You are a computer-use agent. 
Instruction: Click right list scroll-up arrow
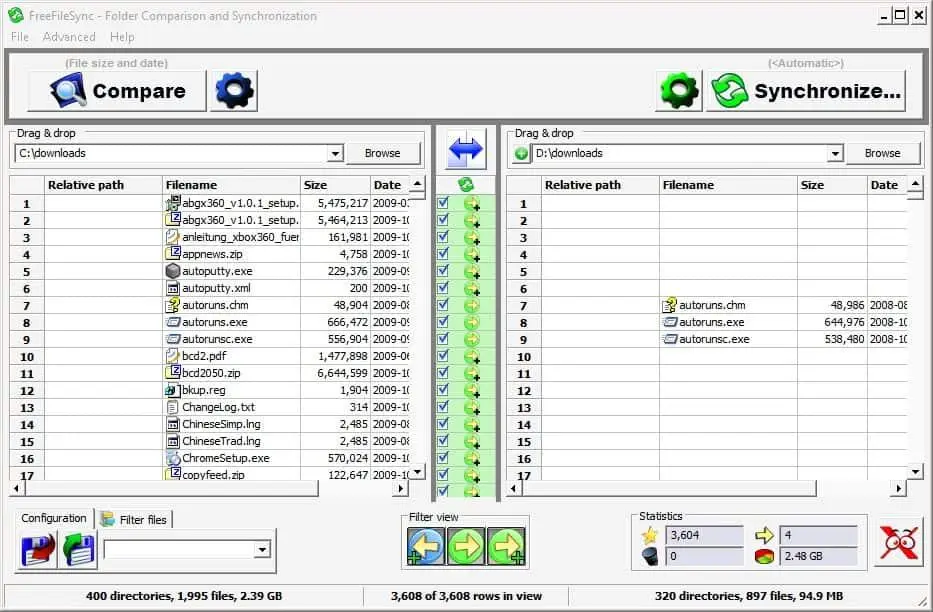(x=915, y=184)
